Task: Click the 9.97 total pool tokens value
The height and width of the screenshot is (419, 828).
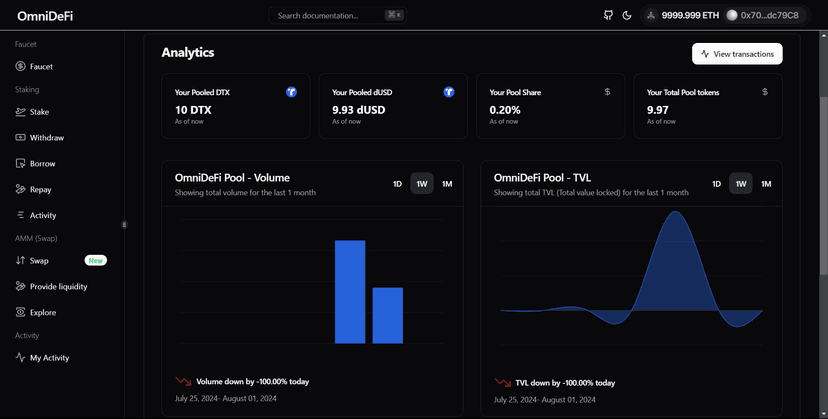Action: click(657, 110)
